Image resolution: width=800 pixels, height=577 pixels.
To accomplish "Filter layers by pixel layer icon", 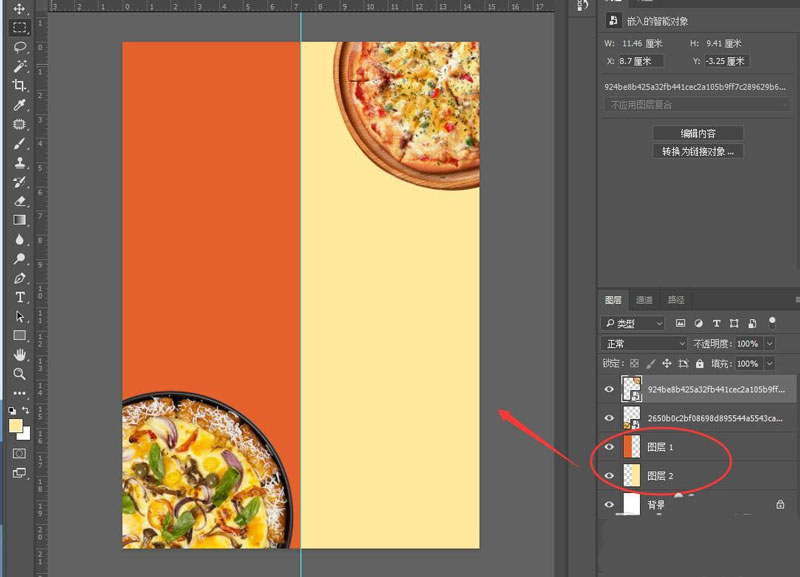I will tap(680, 323).
